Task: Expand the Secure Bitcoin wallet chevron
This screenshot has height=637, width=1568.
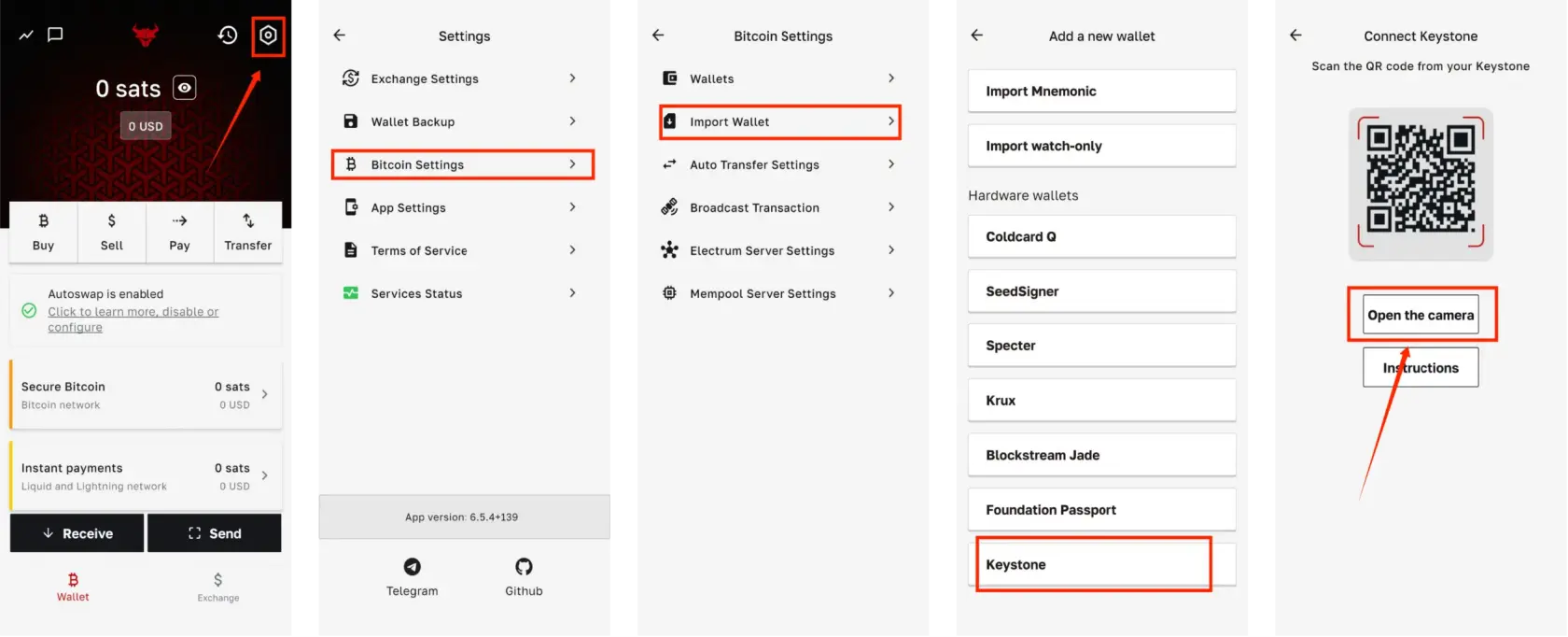Action: click(265, 394)
